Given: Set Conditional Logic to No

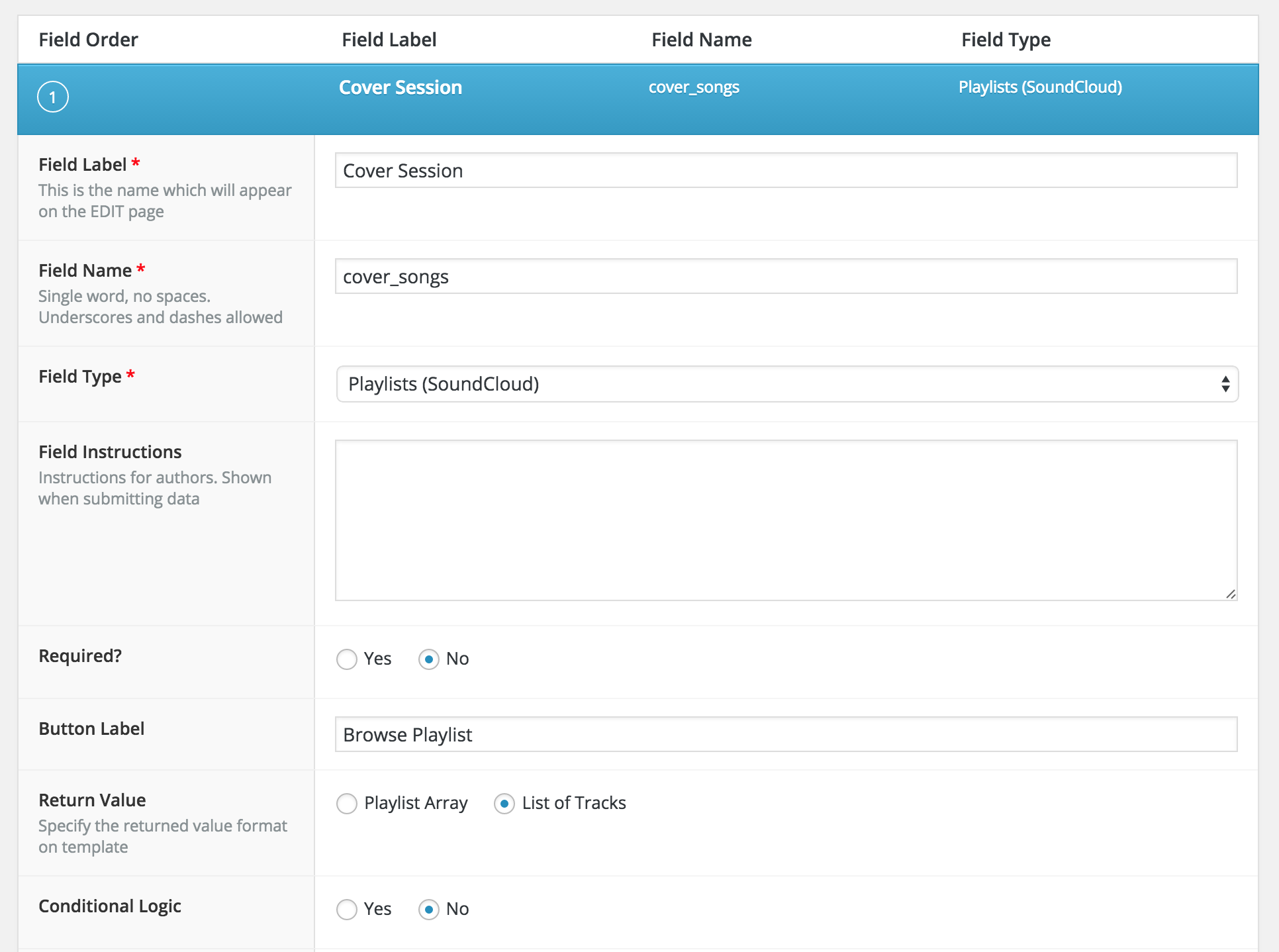Looking at the screenshot, I should 429,910.
